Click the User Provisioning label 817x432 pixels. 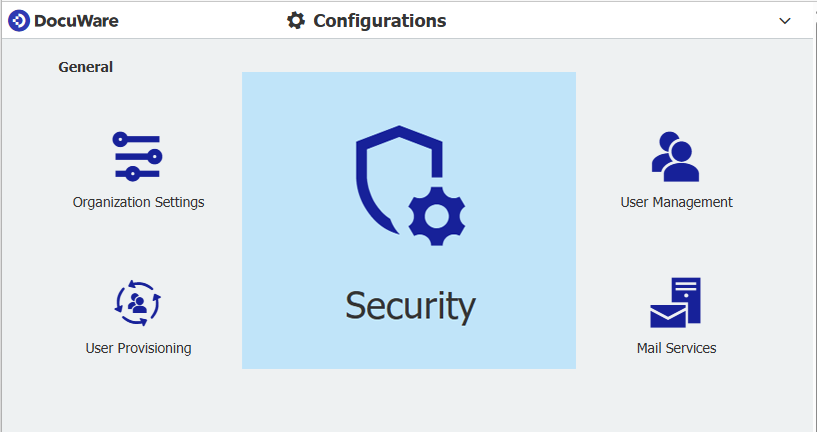click(x=138, y=348)
